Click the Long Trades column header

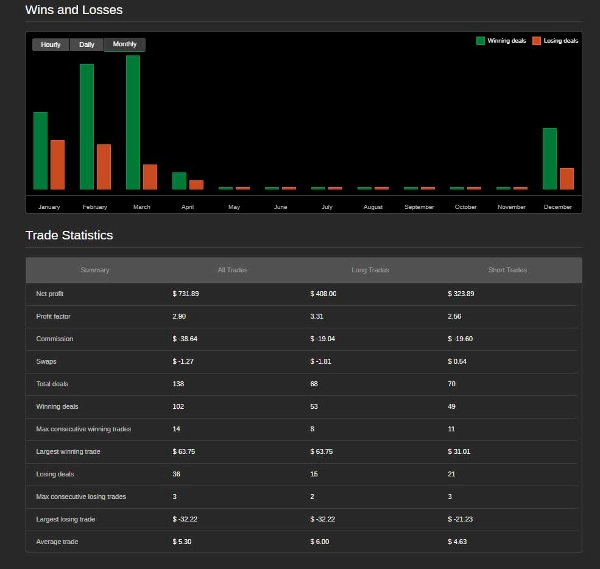tap(370, 270)
